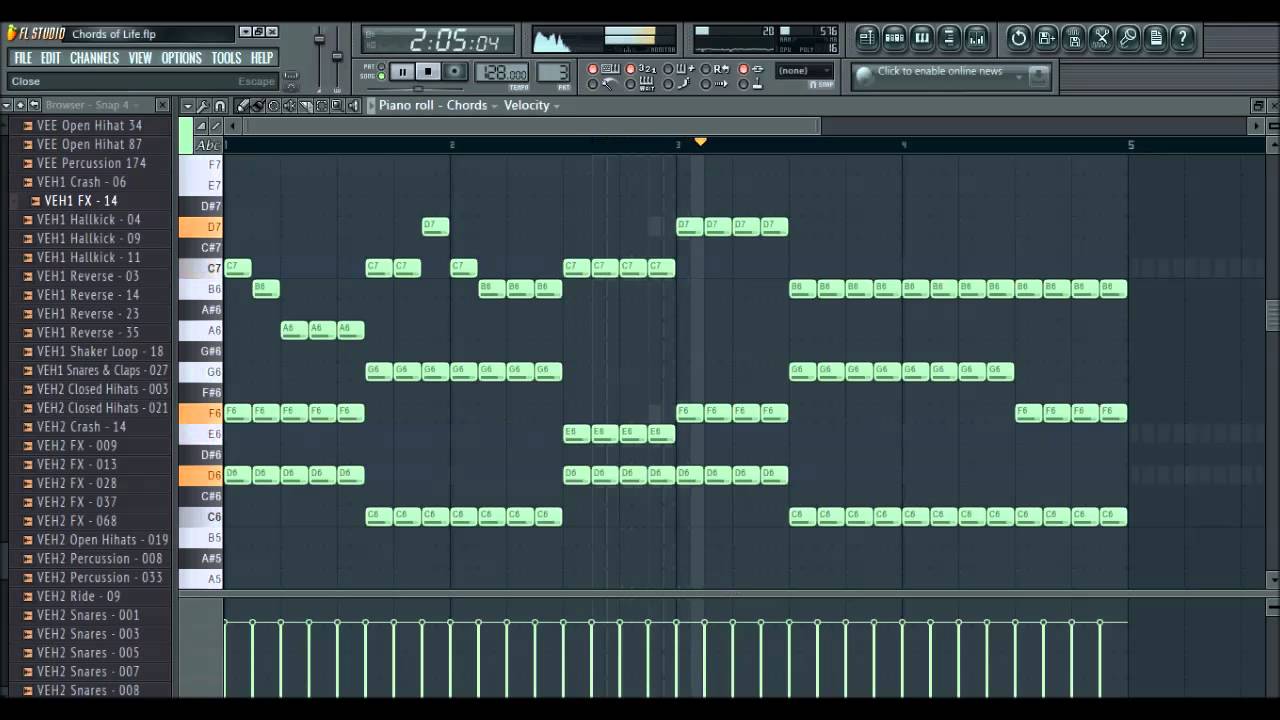1280x720 pixels.
Task: Click the pattern number 3 display
Action: [x=553, y=72]
